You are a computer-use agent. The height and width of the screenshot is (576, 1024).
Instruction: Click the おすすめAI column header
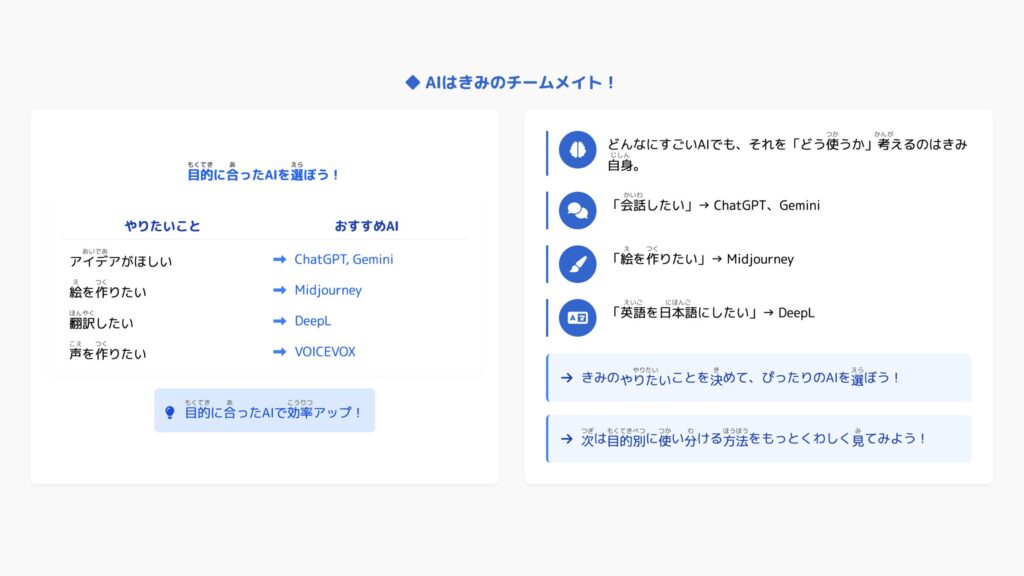[366, 226]
